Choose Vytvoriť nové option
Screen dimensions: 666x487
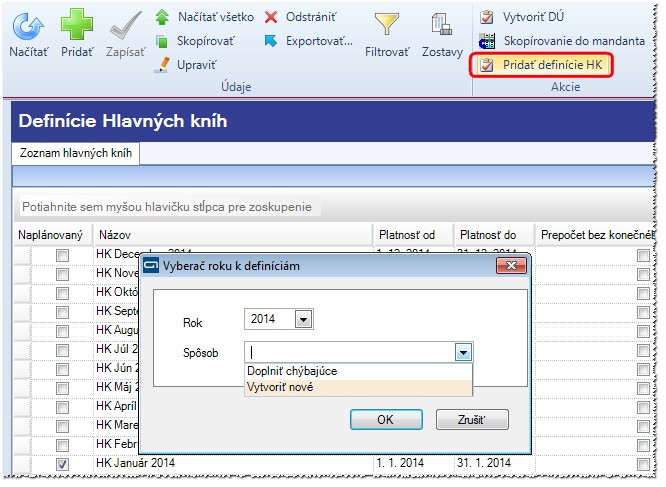(358, 387)
